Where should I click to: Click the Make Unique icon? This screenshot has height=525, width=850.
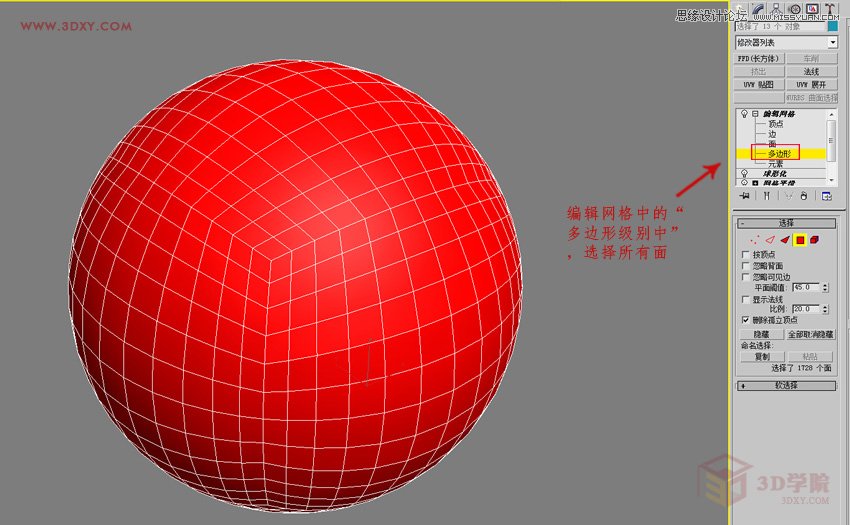pos(788,196)
